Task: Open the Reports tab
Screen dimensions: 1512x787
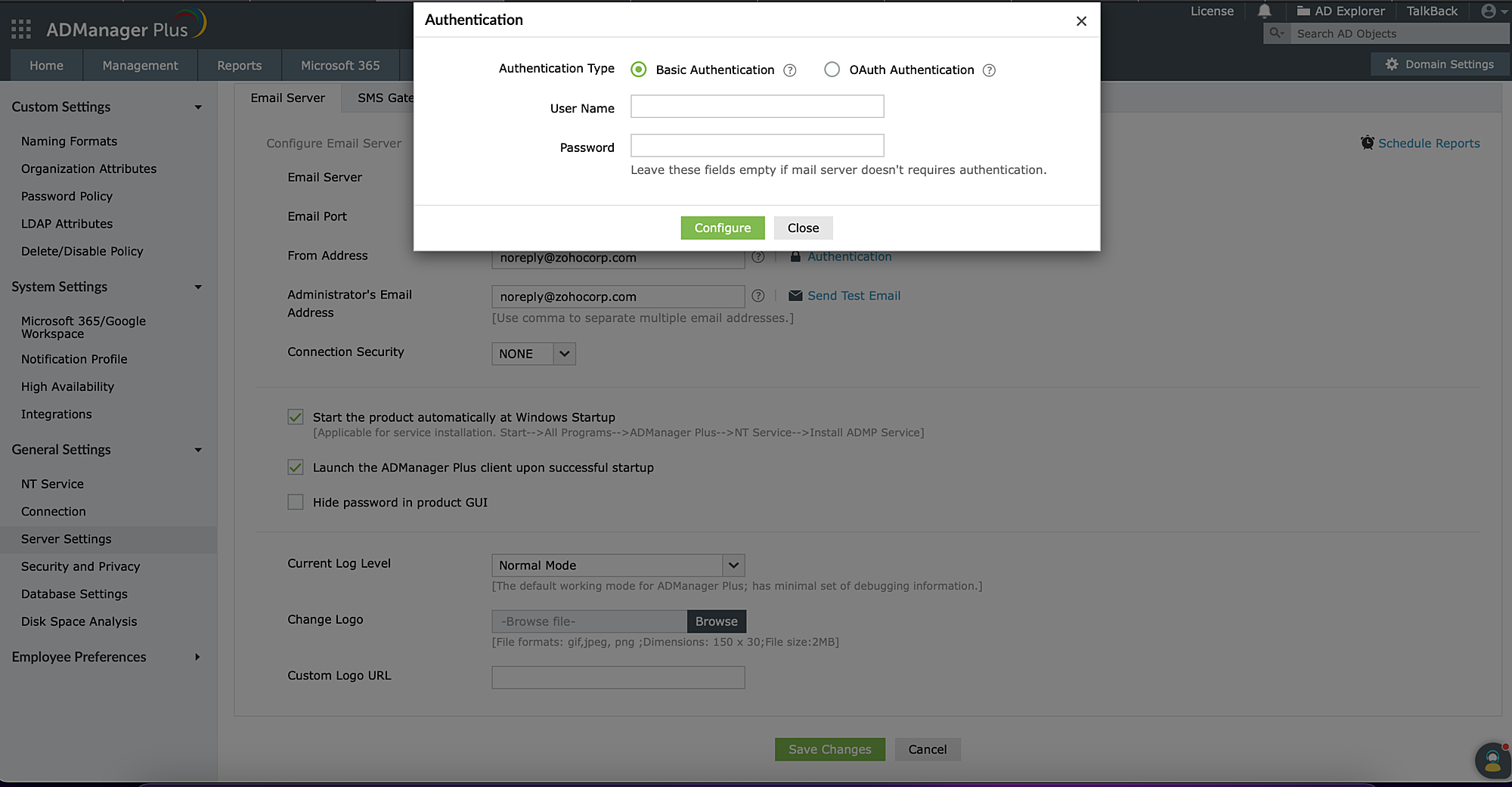Action: [x=239, y=66]
